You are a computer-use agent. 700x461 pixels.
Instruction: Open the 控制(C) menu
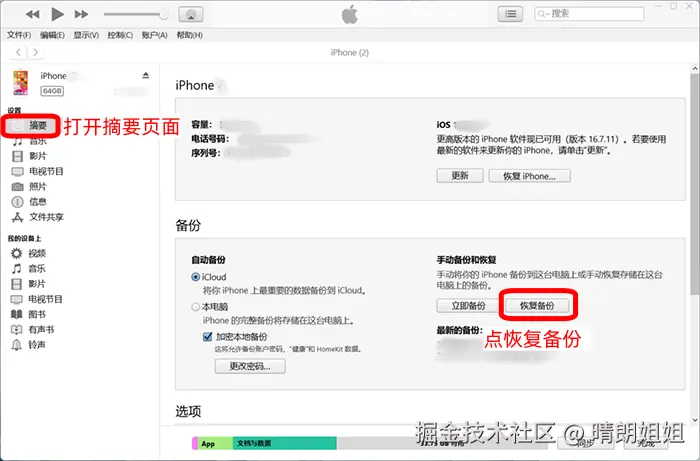pyautogui.click(x=120, y=35)
